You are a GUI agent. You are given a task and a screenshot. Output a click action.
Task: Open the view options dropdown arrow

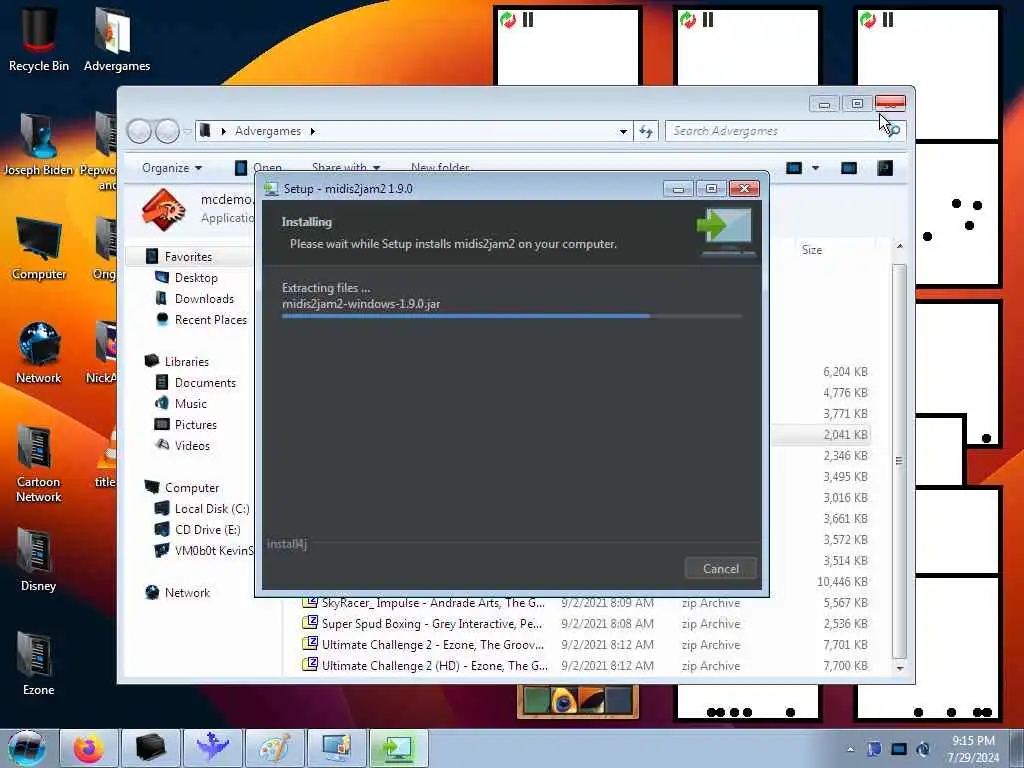815,168
